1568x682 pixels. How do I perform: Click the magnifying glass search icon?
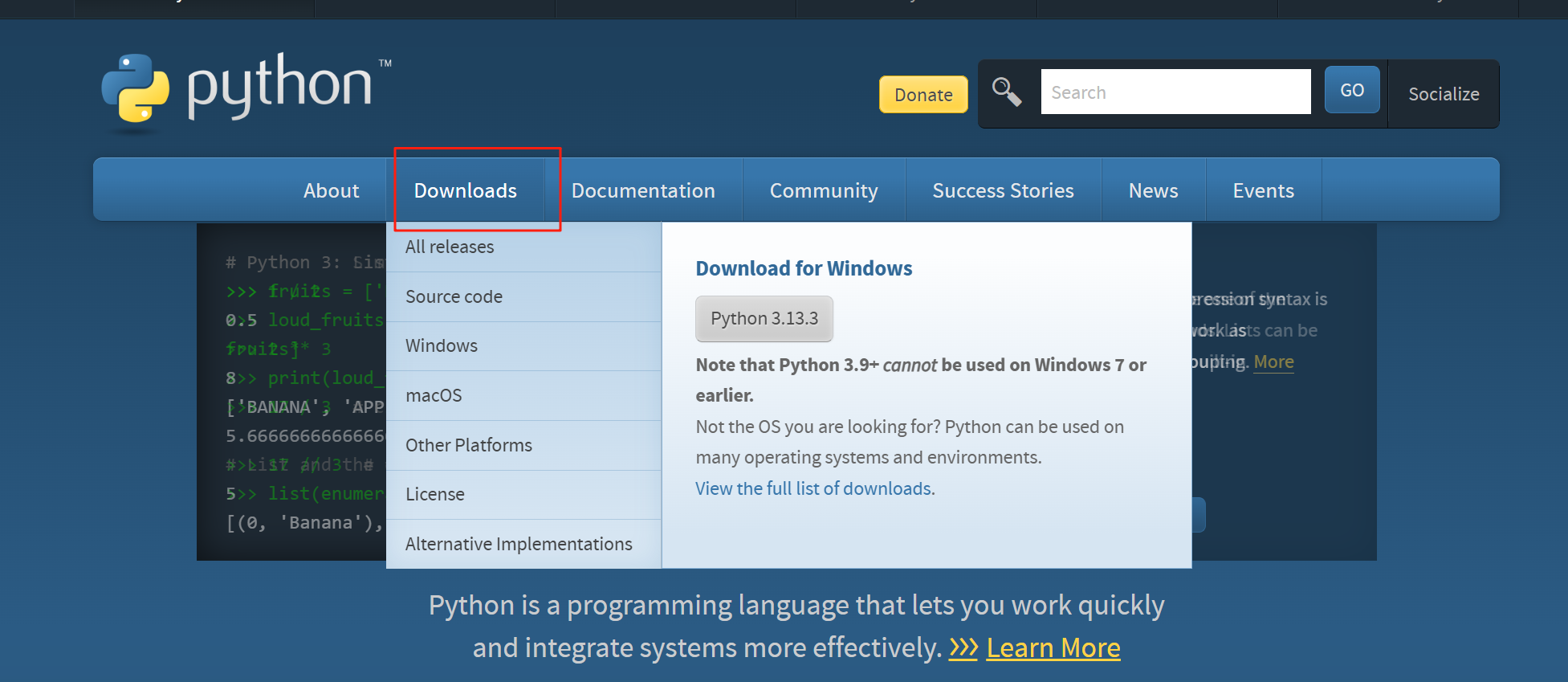click(1006, 92)
